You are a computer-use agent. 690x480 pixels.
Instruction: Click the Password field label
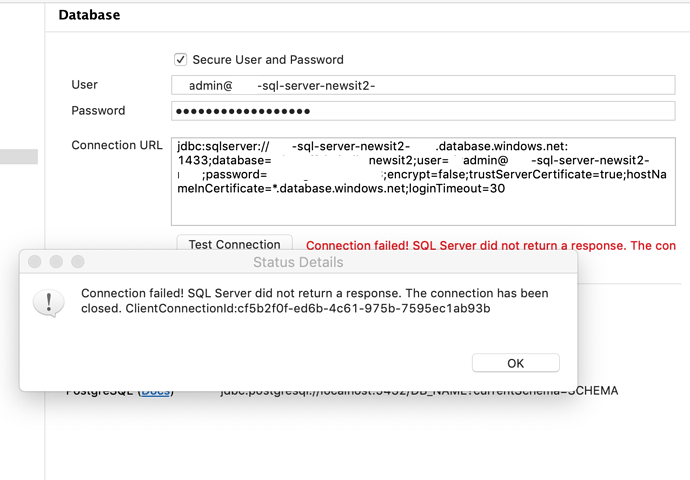click(98, 110)
